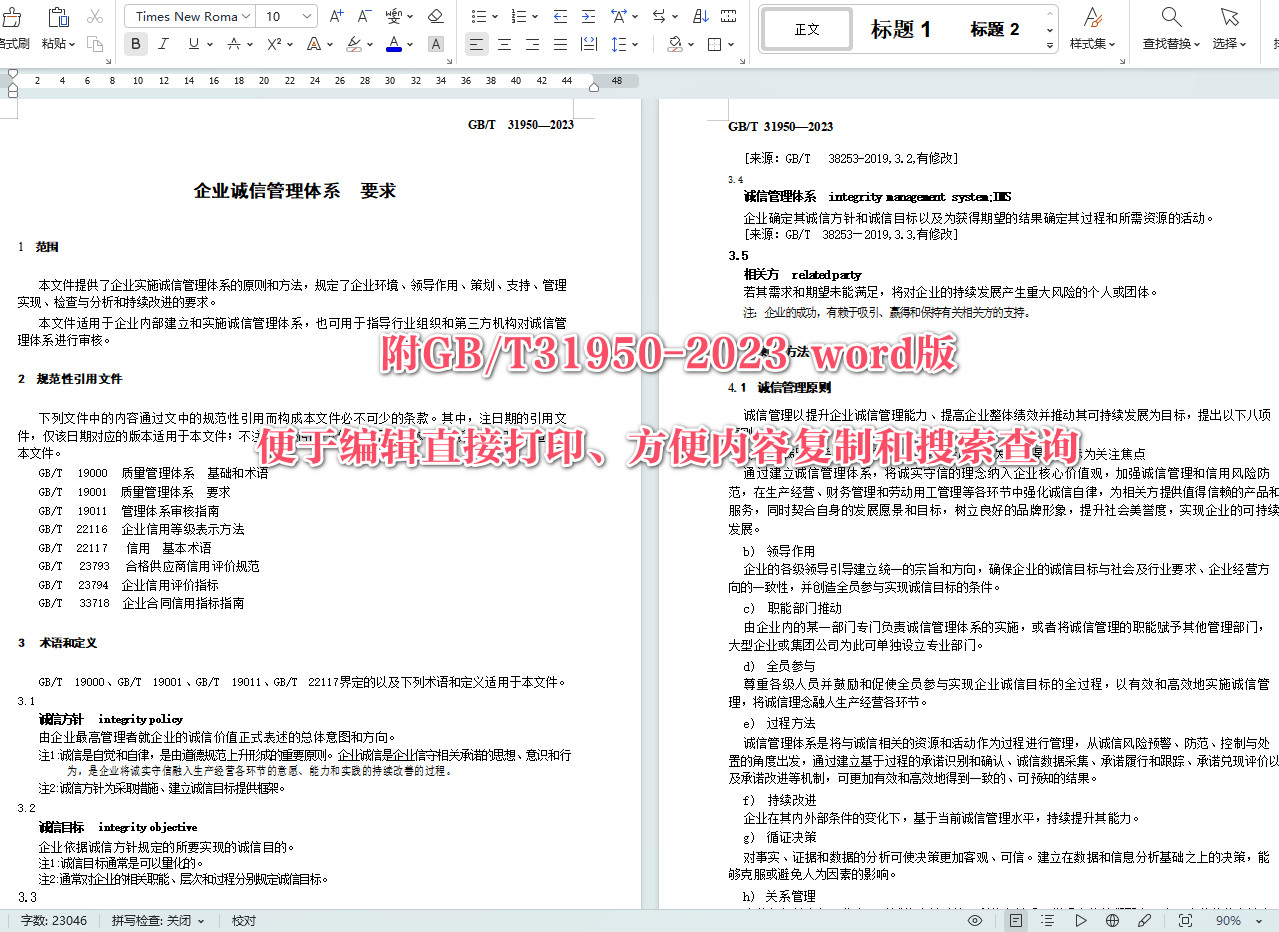Toggle italic formatting
1279x932 pixels.
[x=162, y=44]
